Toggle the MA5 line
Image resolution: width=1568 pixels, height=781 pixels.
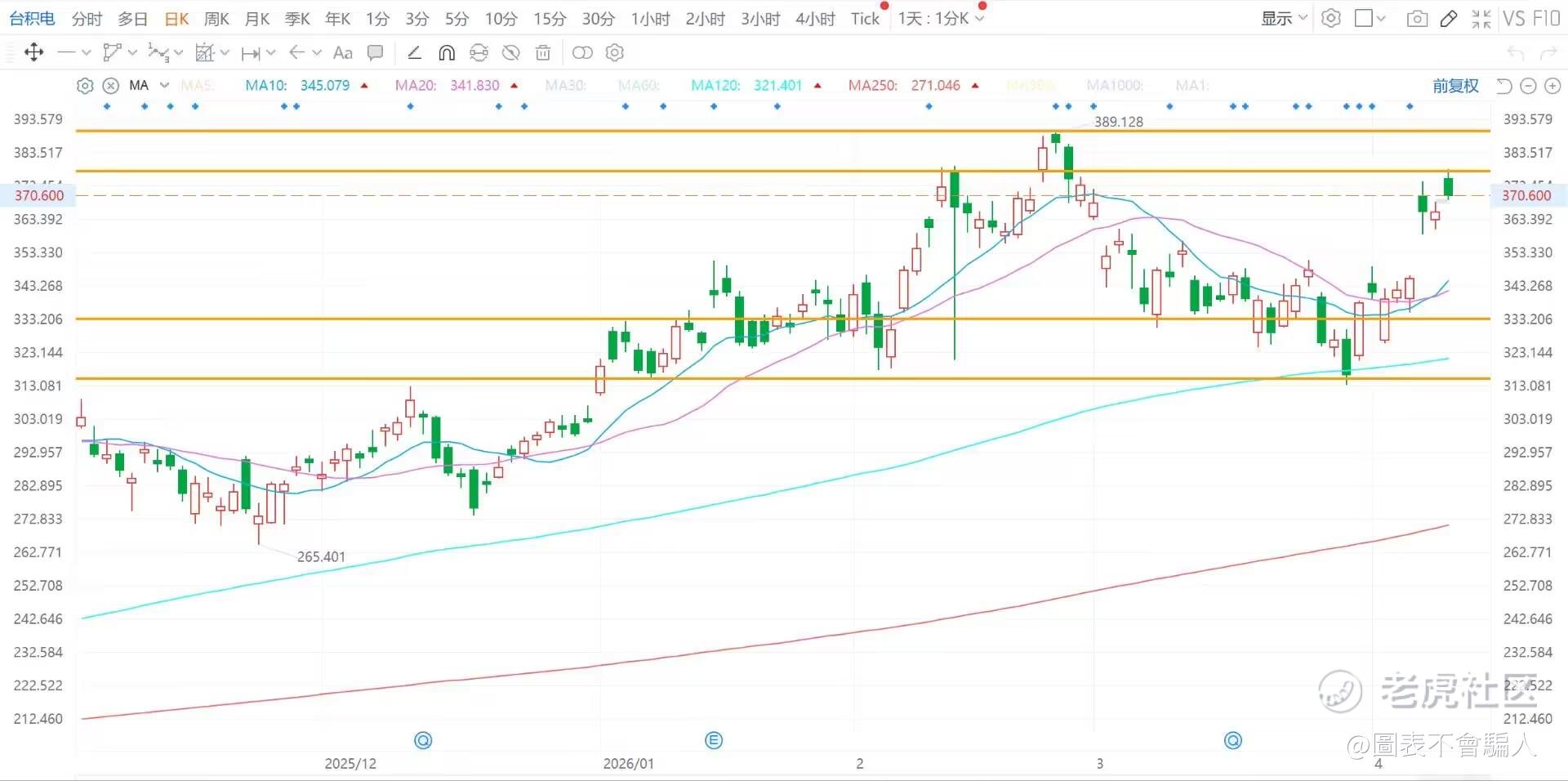[197, 86]
